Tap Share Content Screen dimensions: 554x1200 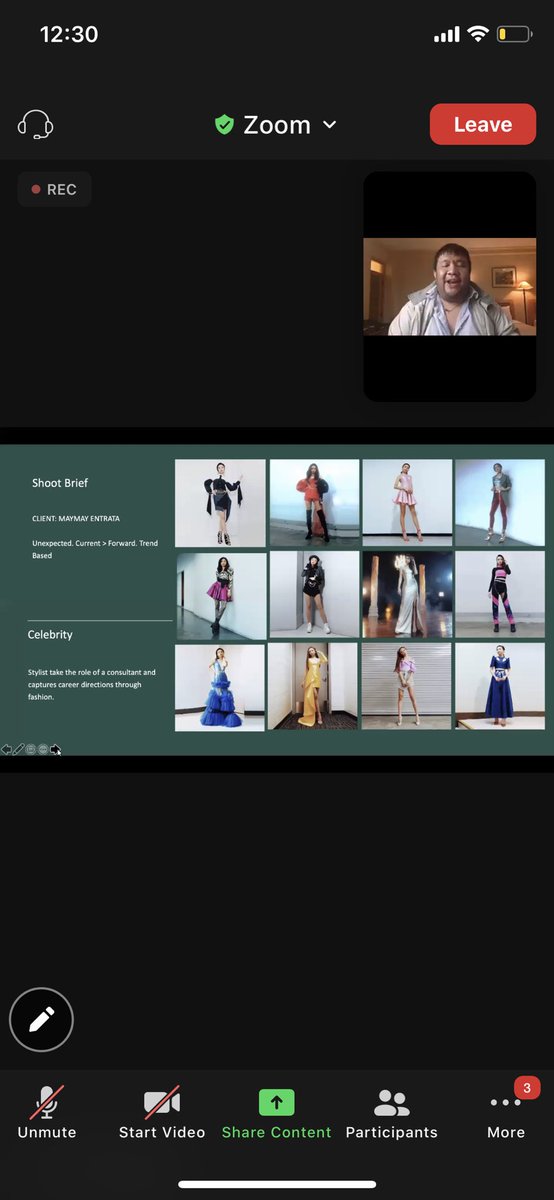click(276, 1112)
